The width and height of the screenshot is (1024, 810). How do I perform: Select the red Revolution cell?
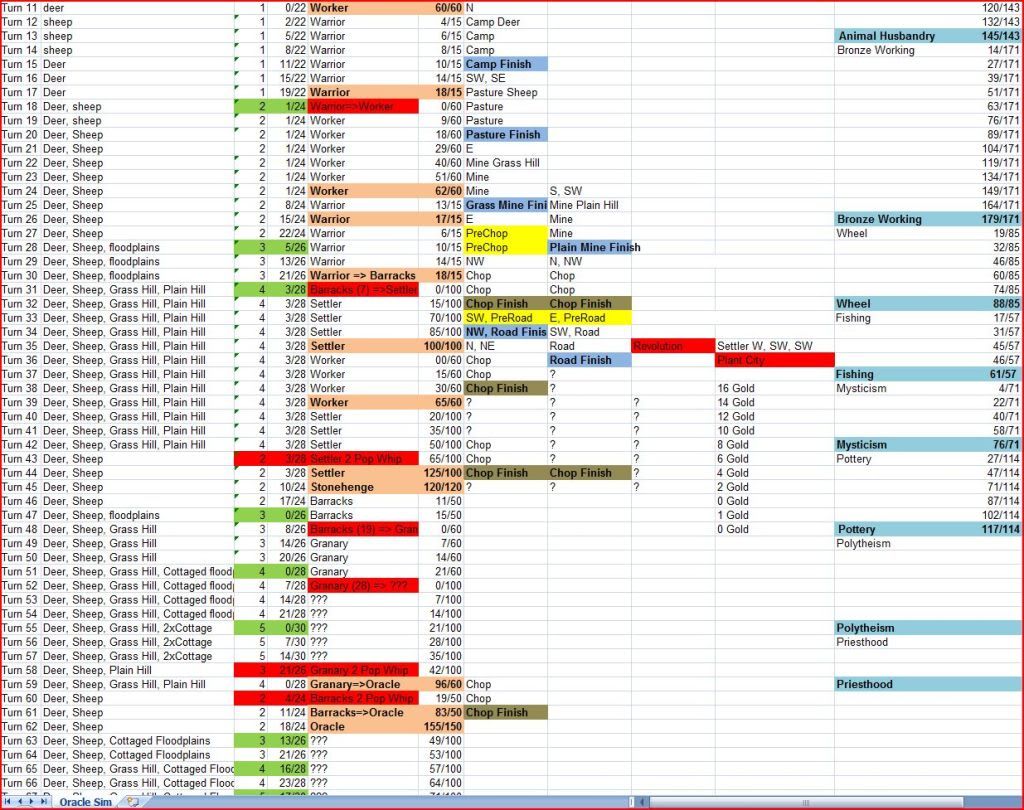672,346
